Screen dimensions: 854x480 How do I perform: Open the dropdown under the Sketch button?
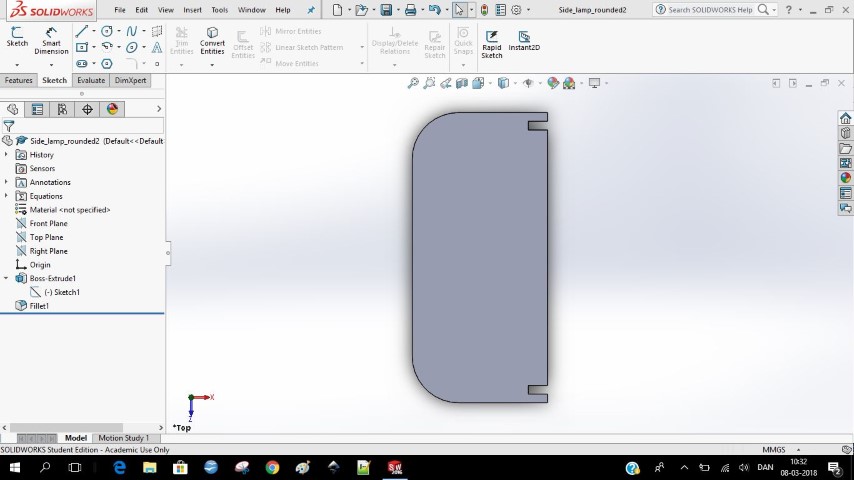pyautogui.click(x=17, y=65)
